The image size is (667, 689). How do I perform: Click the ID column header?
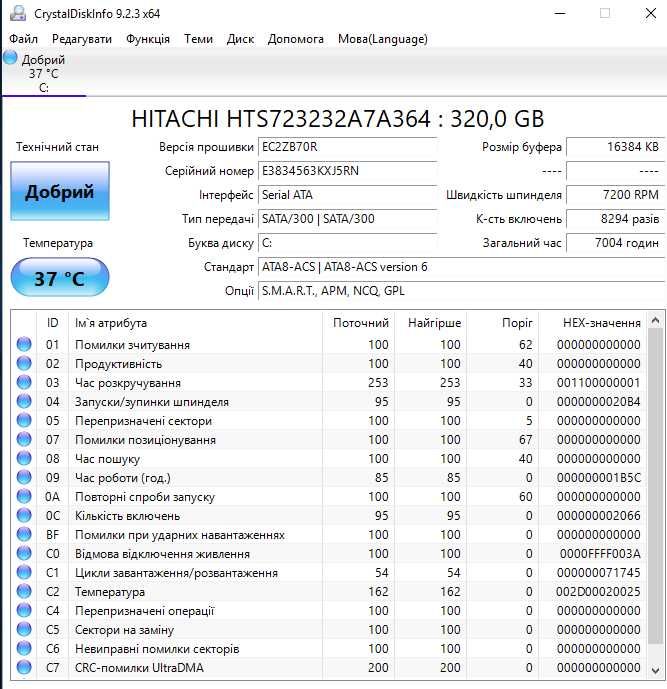[x=52, y=323]
